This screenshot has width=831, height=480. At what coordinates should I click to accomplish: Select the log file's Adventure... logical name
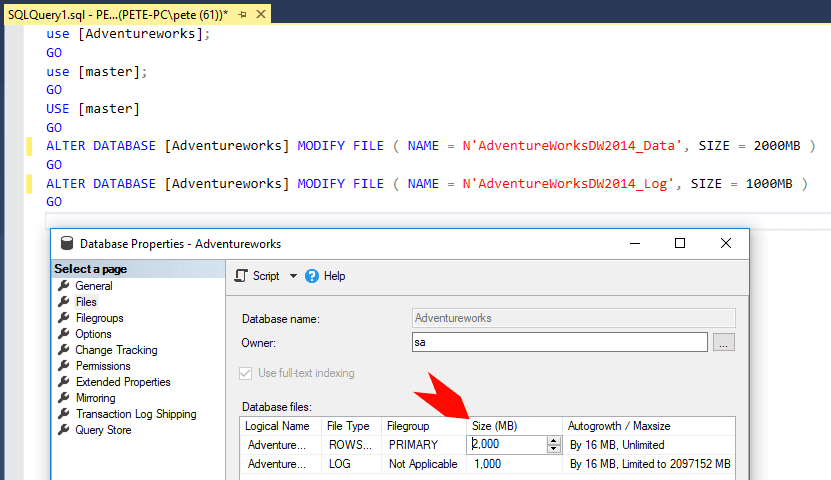pos(281,464)
